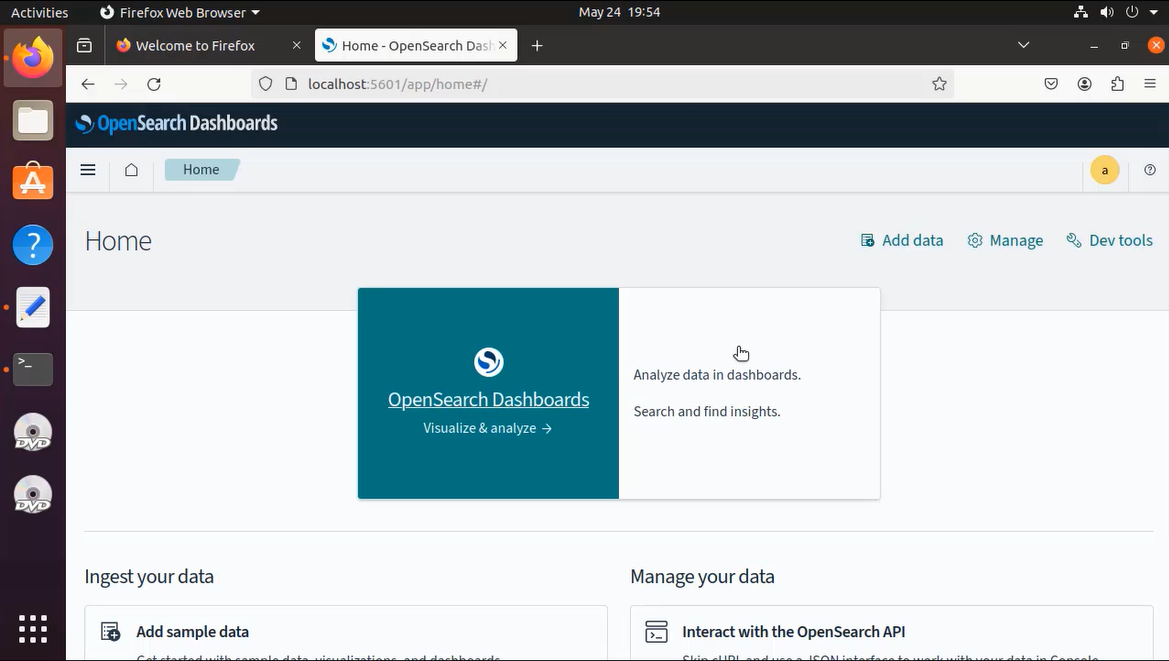Viewport: 1169px width, 661px height.
Task: Open the Help app in the dock
Action: pos(33,244)
